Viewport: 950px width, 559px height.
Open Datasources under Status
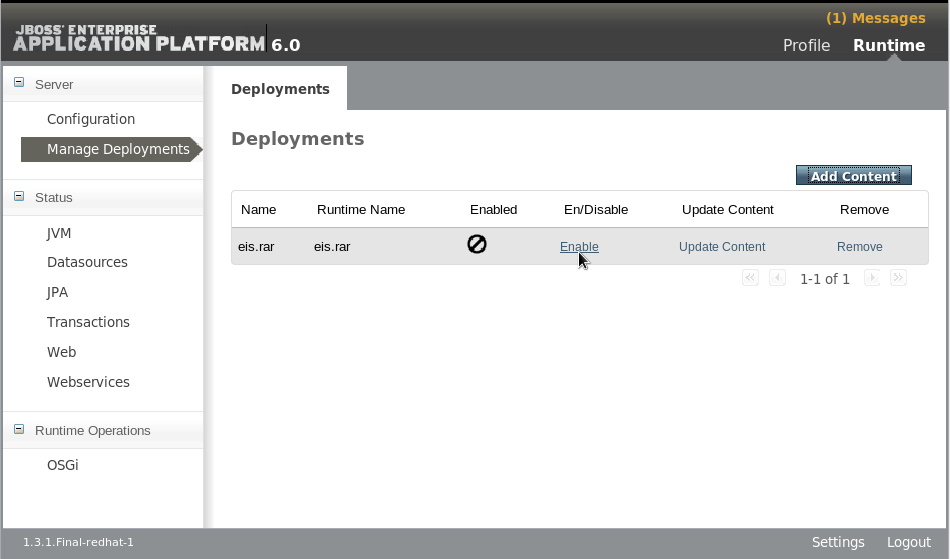pyautogui.click(x=87, y=262)
